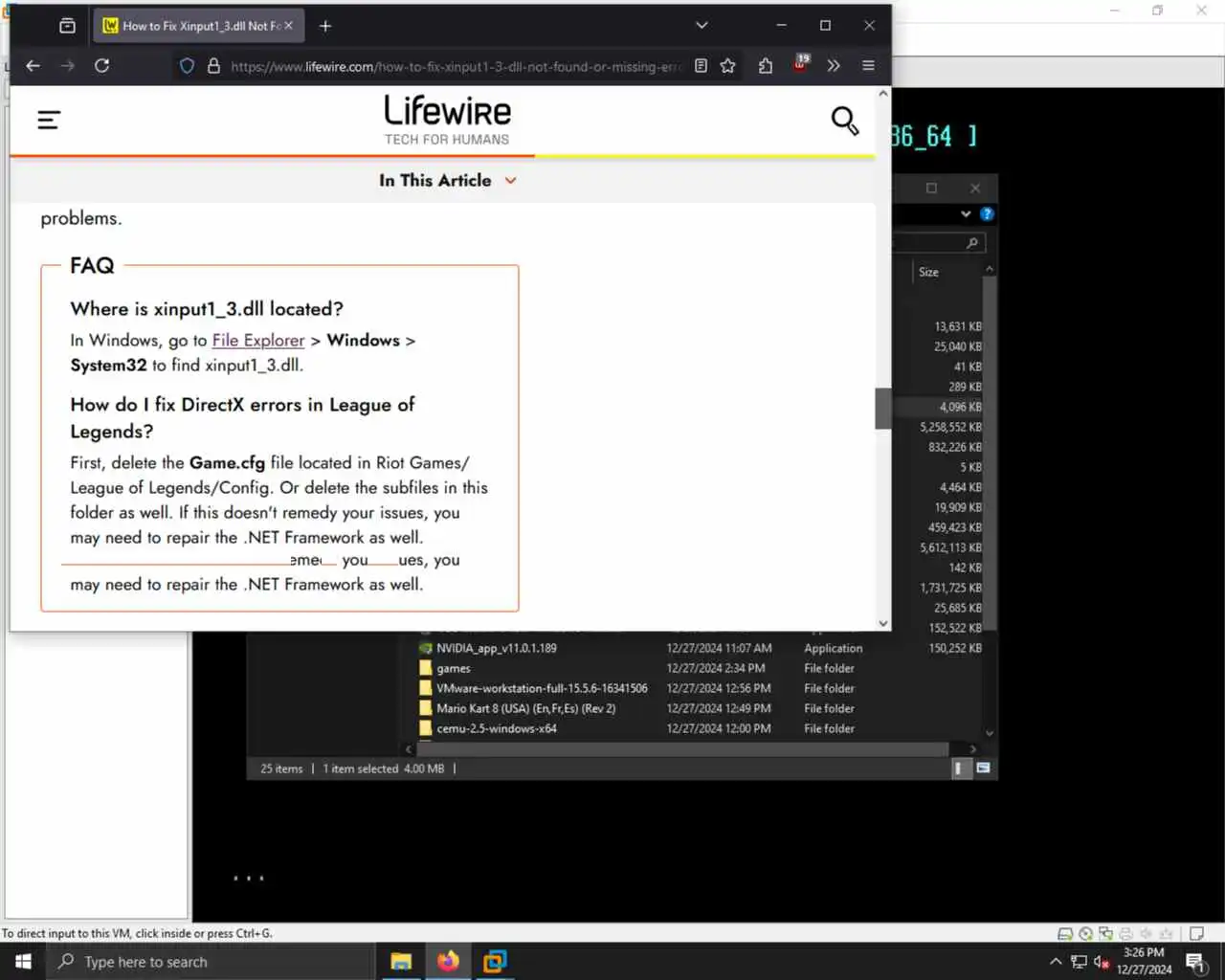
Task: Select the How to Fix Xinput1_3.dll tab
Action: 199,26
